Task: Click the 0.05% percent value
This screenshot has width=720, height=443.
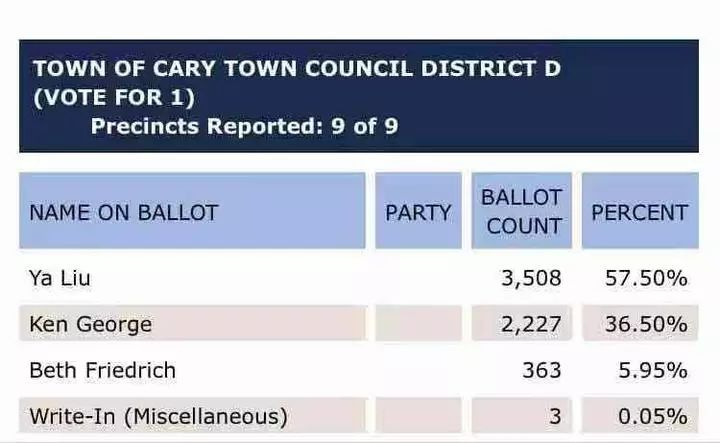Action: 652,417
